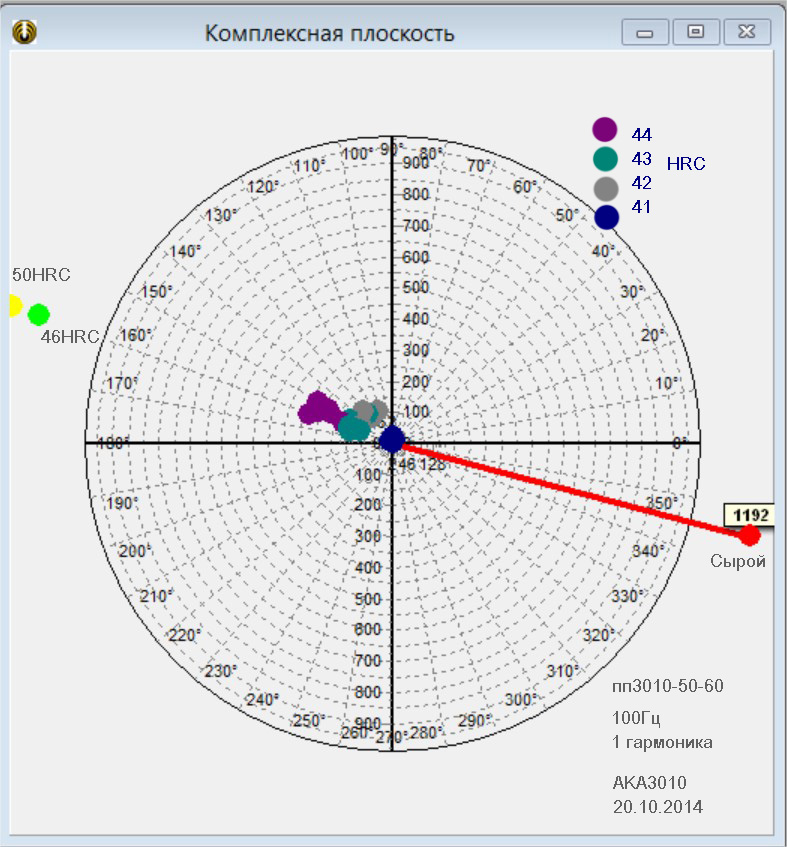Click the dark blue point at the origin

coord(392,439)
